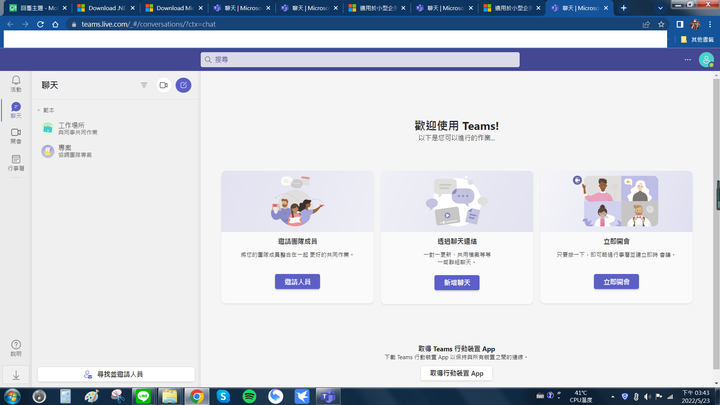
Task: Show hidden system tray icons arrow
Action: click(x=613, y=396)
